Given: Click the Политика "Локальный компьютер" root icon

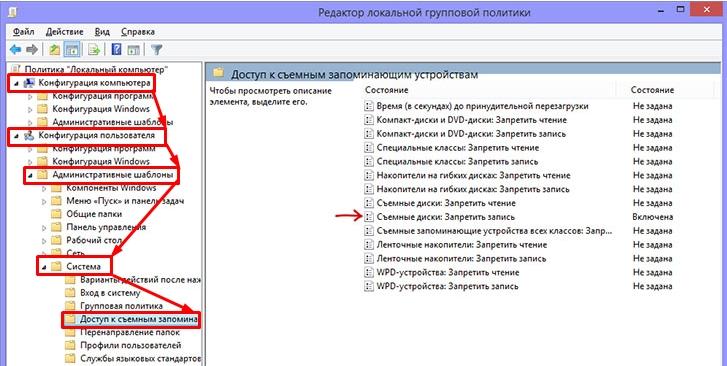Looking at the screenshot, I should pyautogui.click(x=16, y=70).
